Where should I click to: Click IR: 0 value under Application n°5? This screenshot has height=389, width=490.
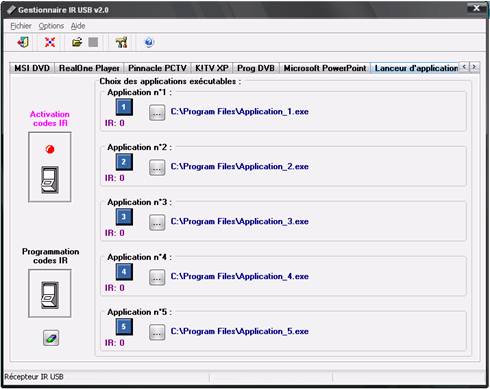coord(115,343)
